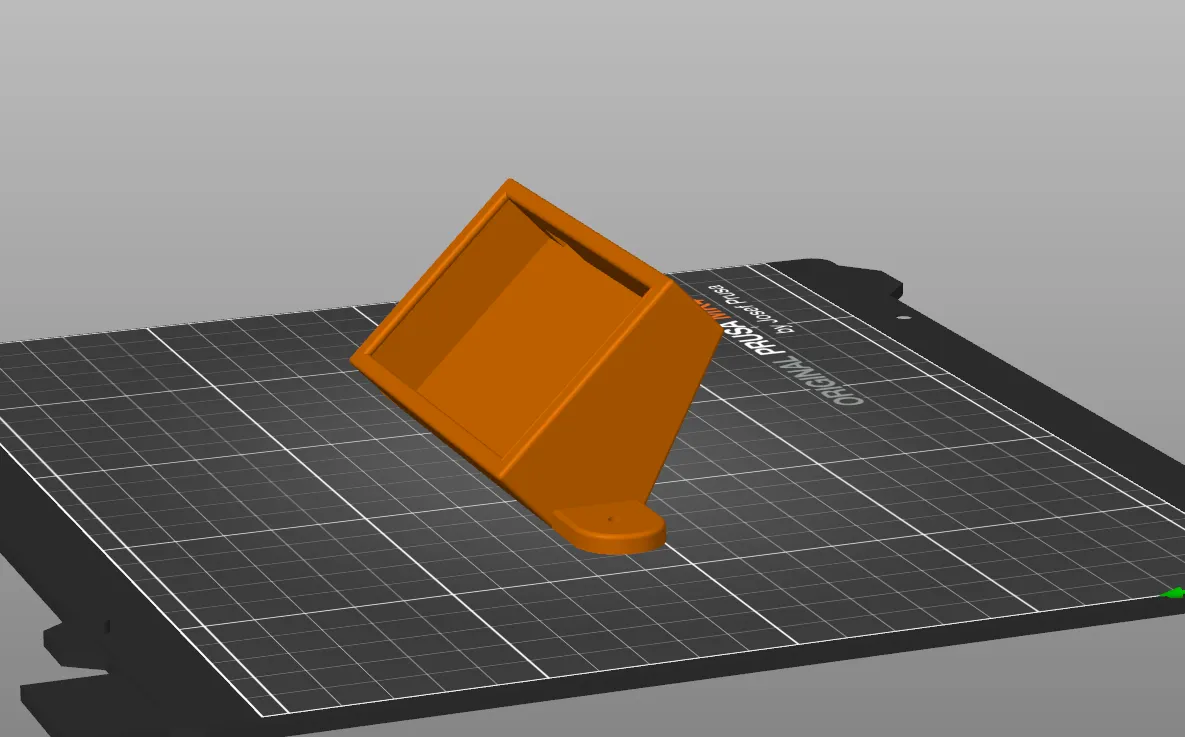This screenshot has width=1185, height=737.
Task: Click the green axis arrow at bed corner
Action: (x=1174, y=593)
